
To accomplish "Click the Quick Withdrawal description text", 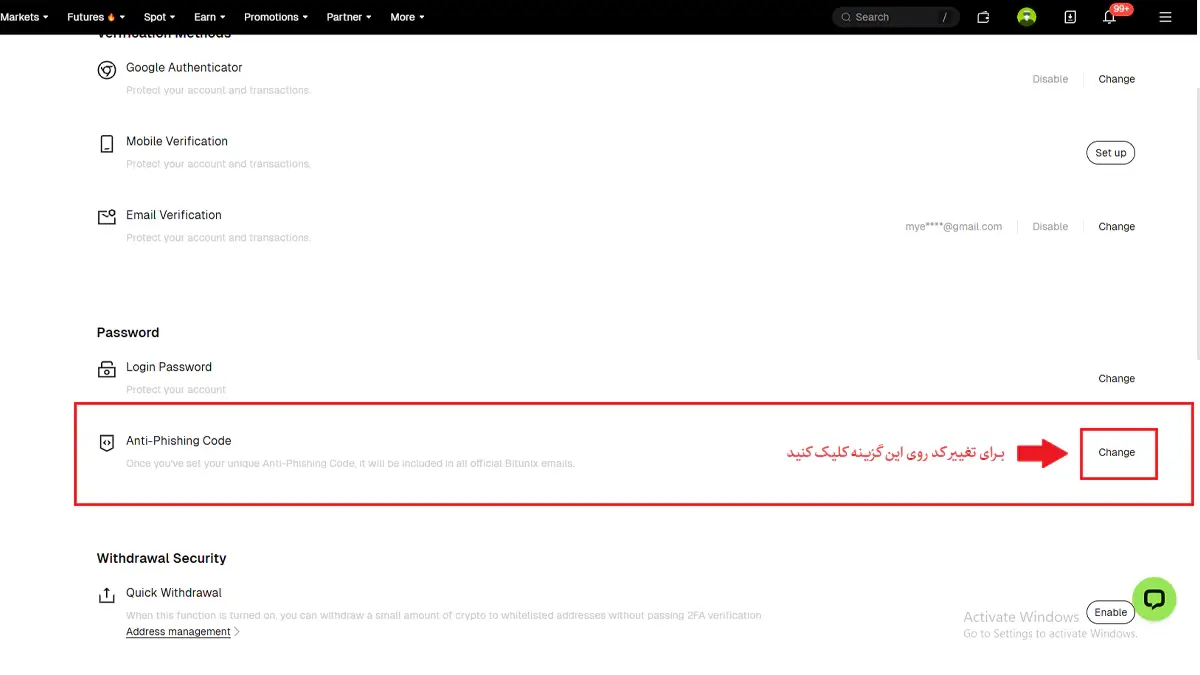I will point(444,616).
